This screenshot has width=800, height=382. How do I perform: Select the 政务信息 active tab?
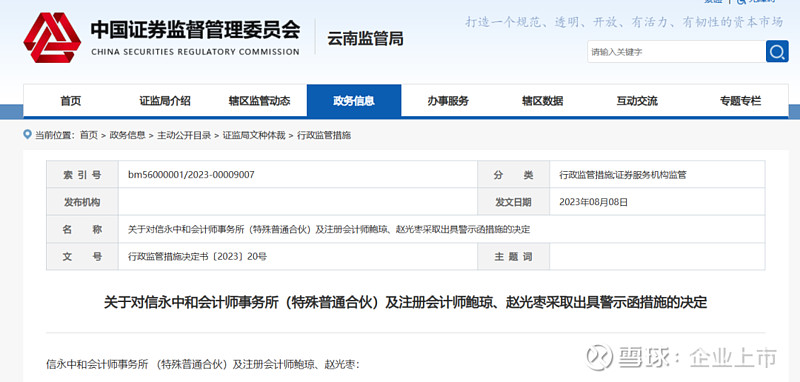pos(354,101)
